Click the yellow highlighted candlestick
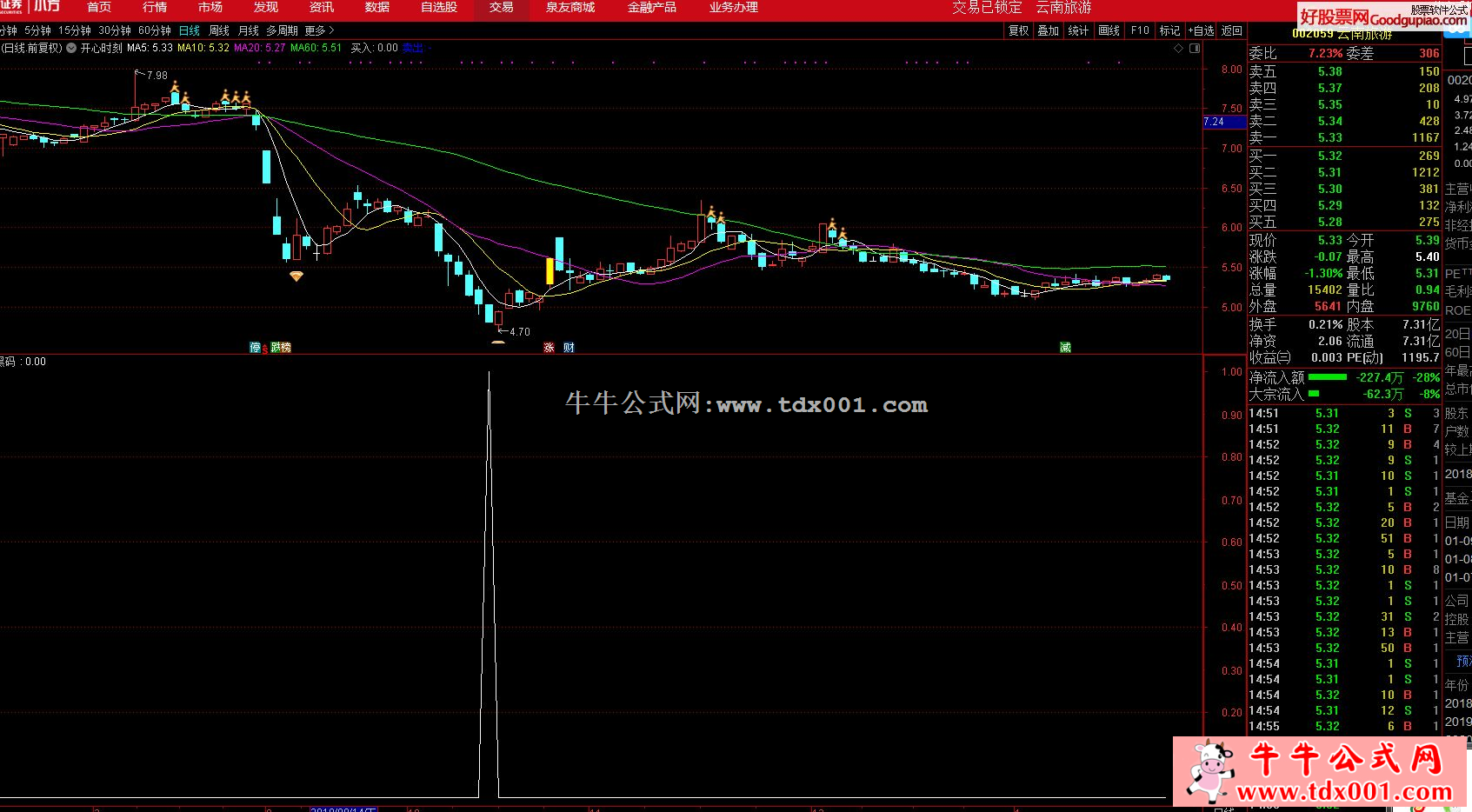 coord(550,270)
